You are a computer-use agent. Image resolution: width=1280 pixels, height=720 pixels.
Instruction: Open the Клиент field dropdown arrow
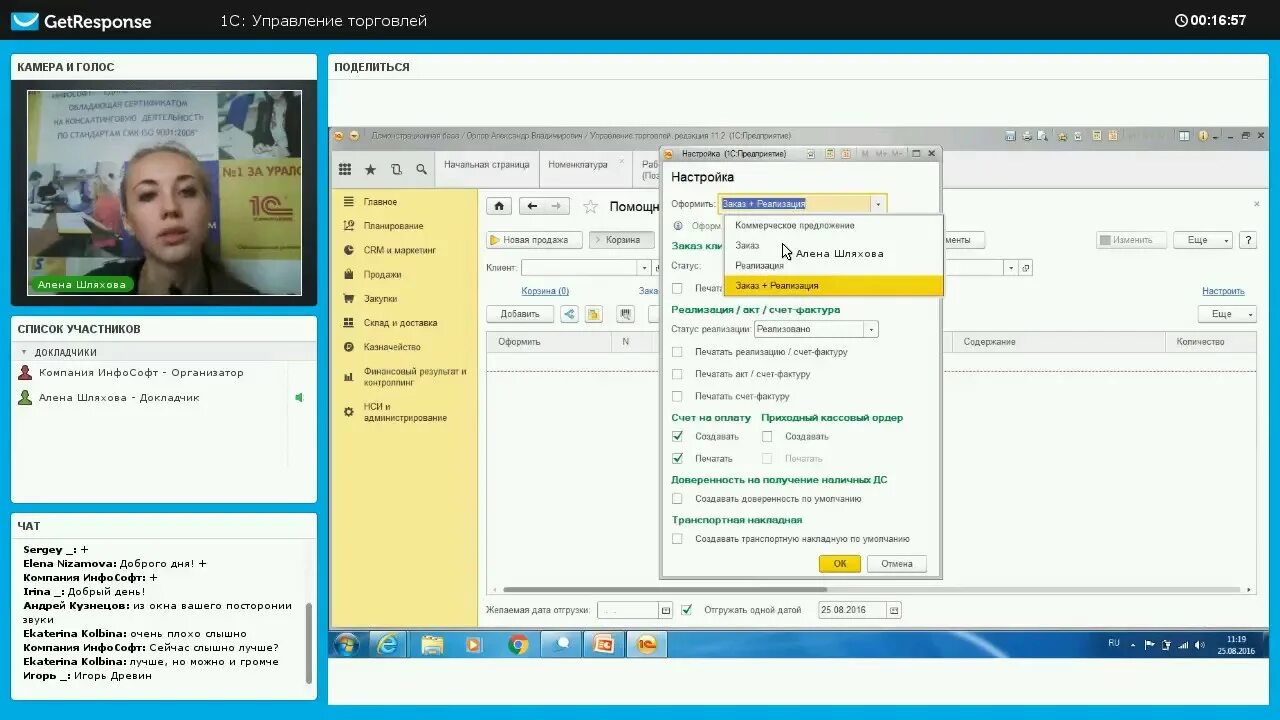click(x=644, y=268)
